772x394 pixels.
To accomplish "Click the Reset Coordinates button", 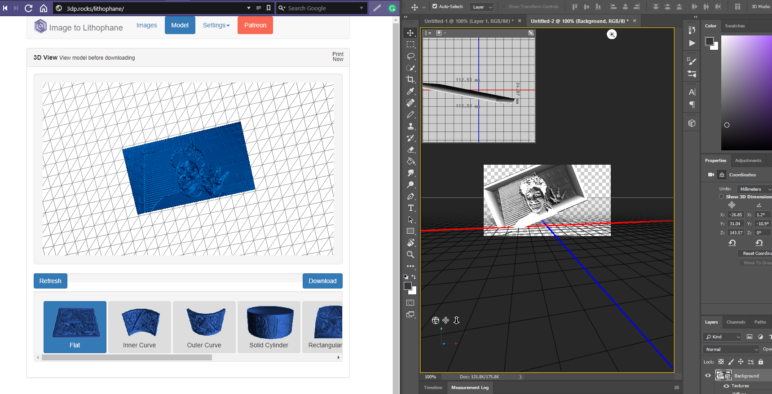I will coord(755,253).
